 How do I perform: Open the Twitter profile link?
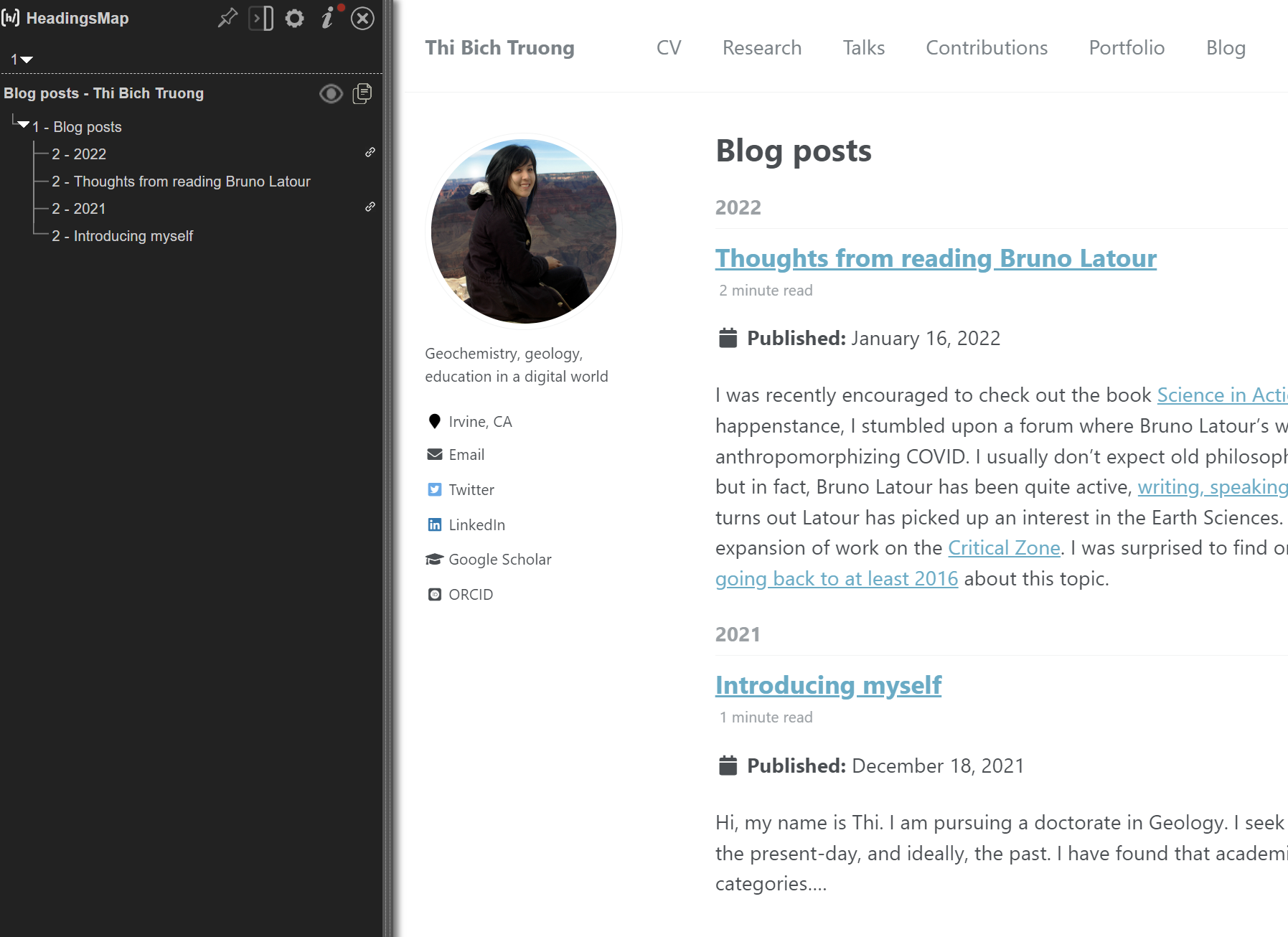471,490
